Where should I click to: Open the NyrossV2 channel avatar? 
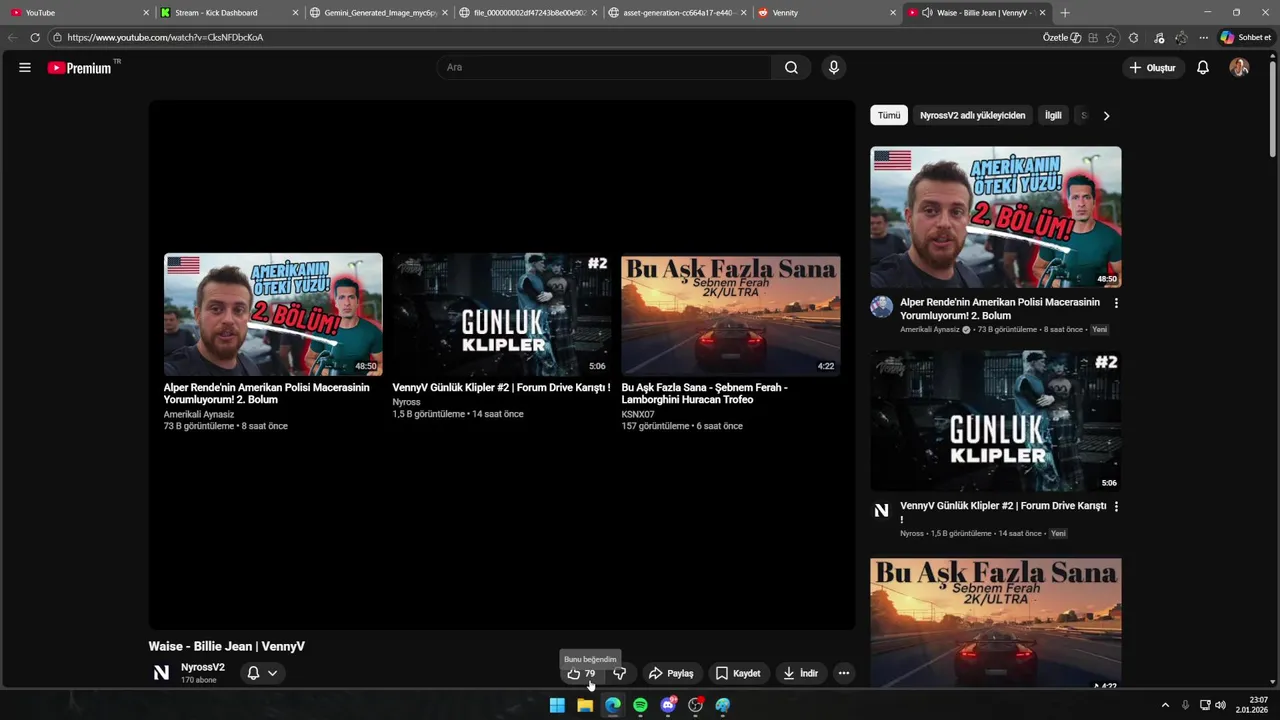click(x=161, y=673)
